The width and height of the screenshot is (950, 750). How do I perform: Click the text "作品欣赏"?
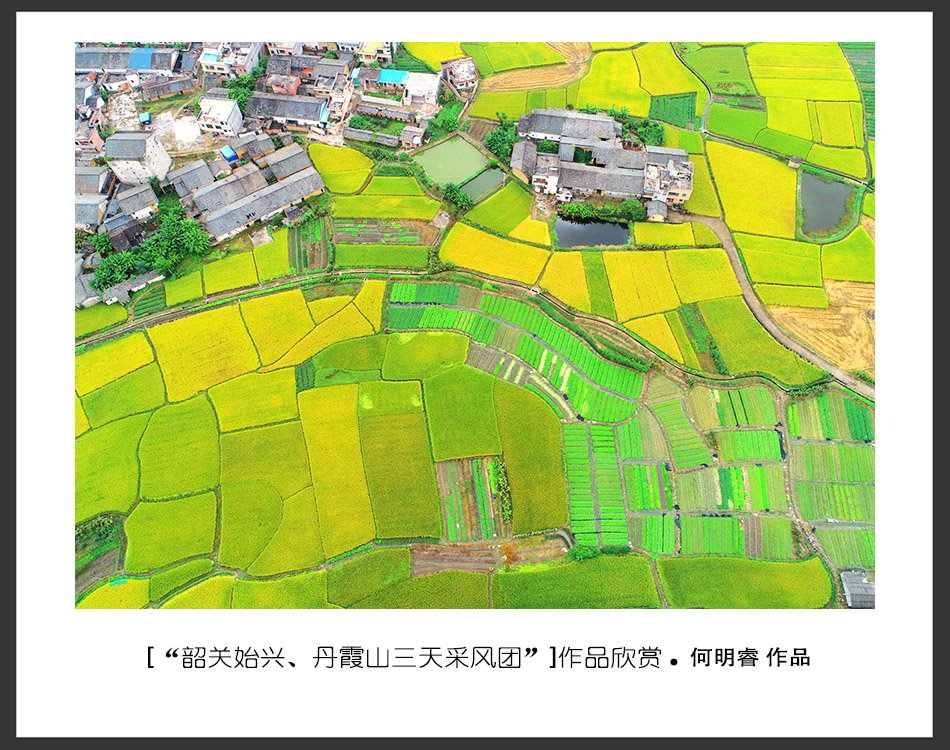point(610,657)
